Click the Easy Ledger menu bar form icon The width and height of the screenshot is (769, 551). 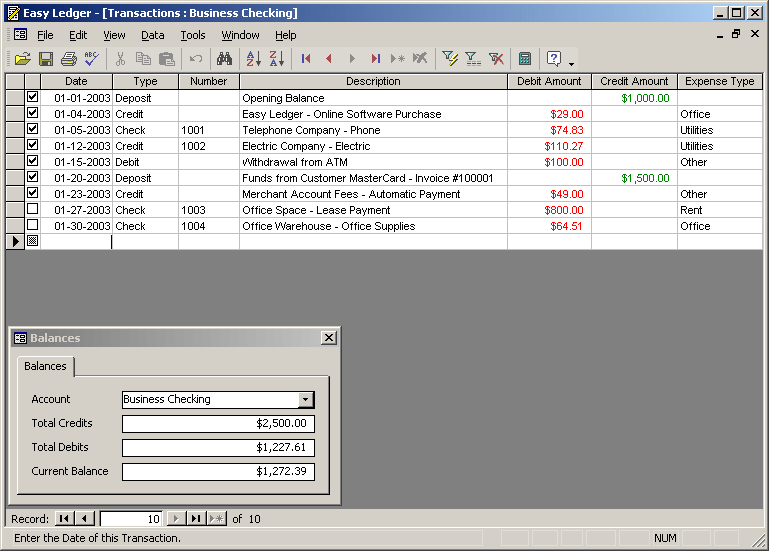click(x=21, y=34)
